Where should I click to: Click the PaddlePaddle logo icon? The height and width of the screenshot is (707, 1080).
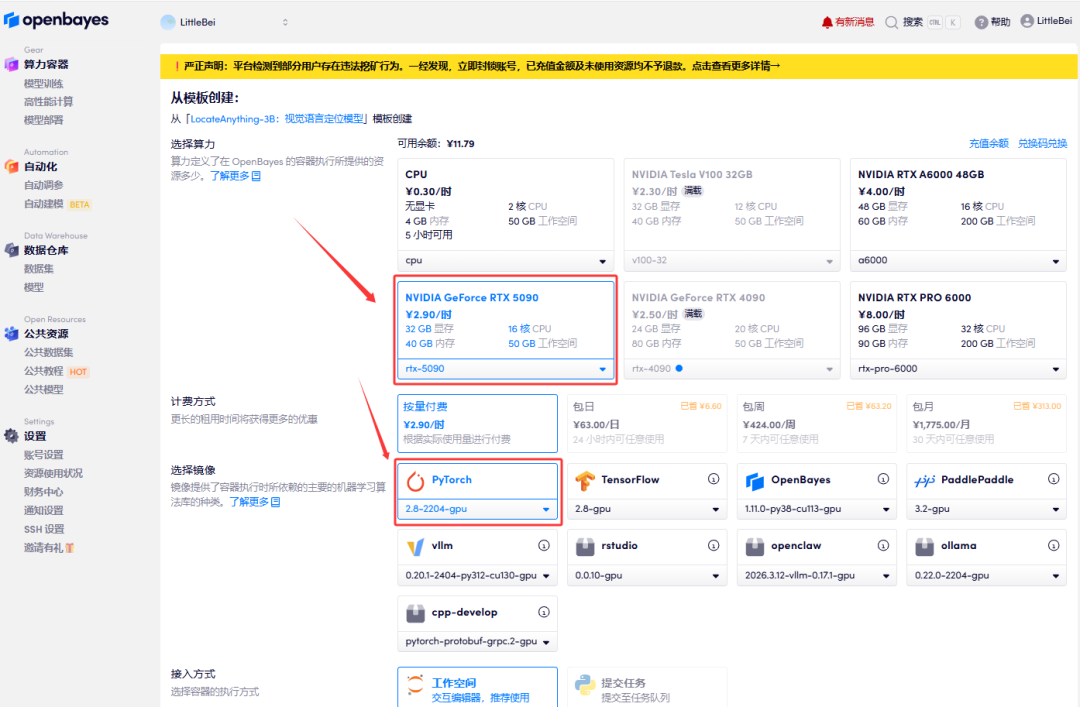924,481
